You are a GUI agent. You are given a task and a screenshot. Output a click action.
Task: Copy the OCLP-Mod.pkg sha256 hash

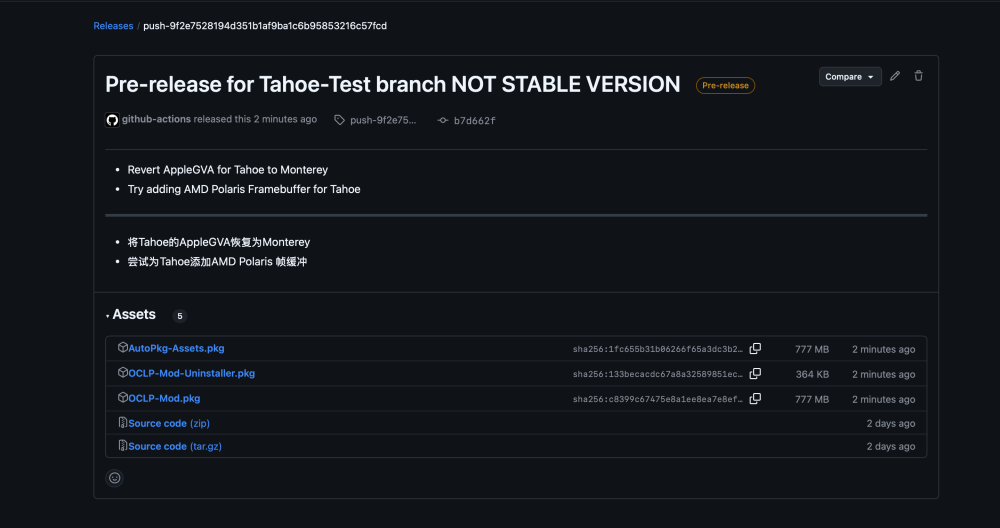point(755,399)
